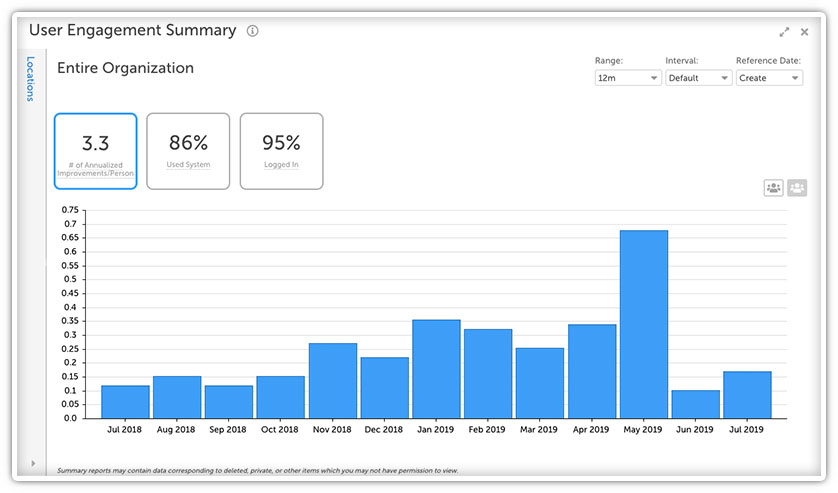Open the Interval Default dropdown
Screen dimensions: 838x493
(699, 78)
